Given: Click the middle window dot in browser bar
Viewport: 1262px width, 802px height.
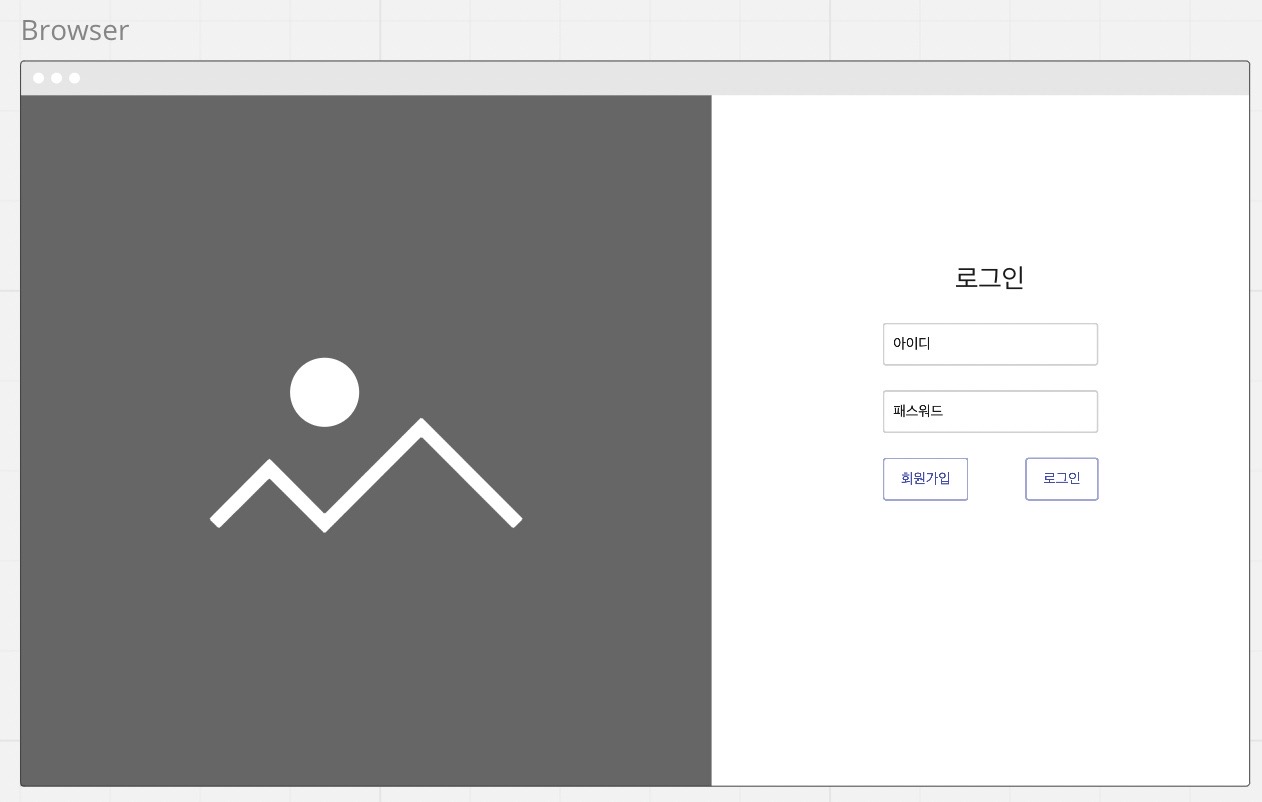Looking at the screenshot, I should point(57,78).
